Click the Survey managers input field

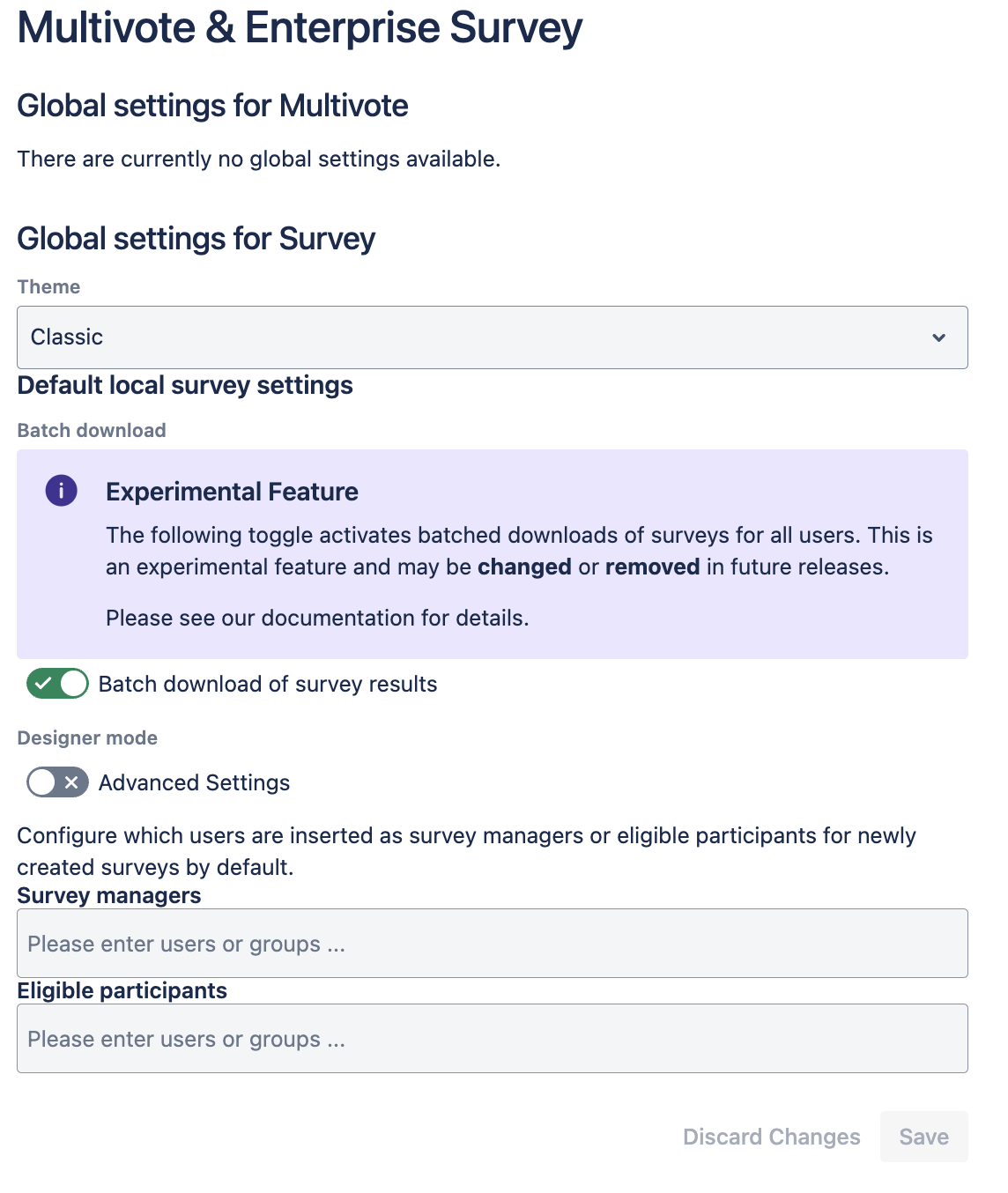point(492,944)
